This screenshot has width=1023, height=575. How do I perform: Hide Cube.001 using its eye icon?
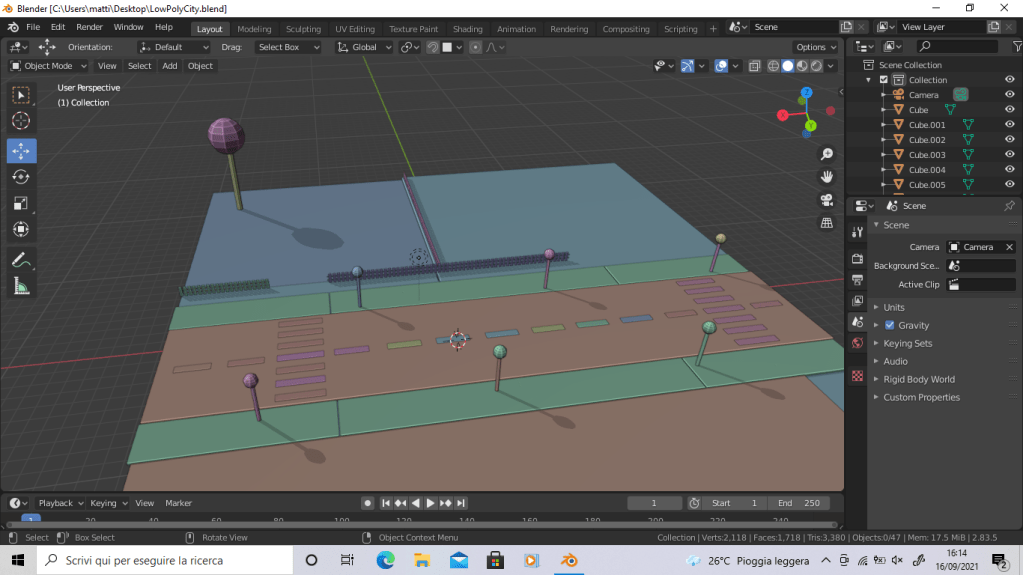[1009, 125]
